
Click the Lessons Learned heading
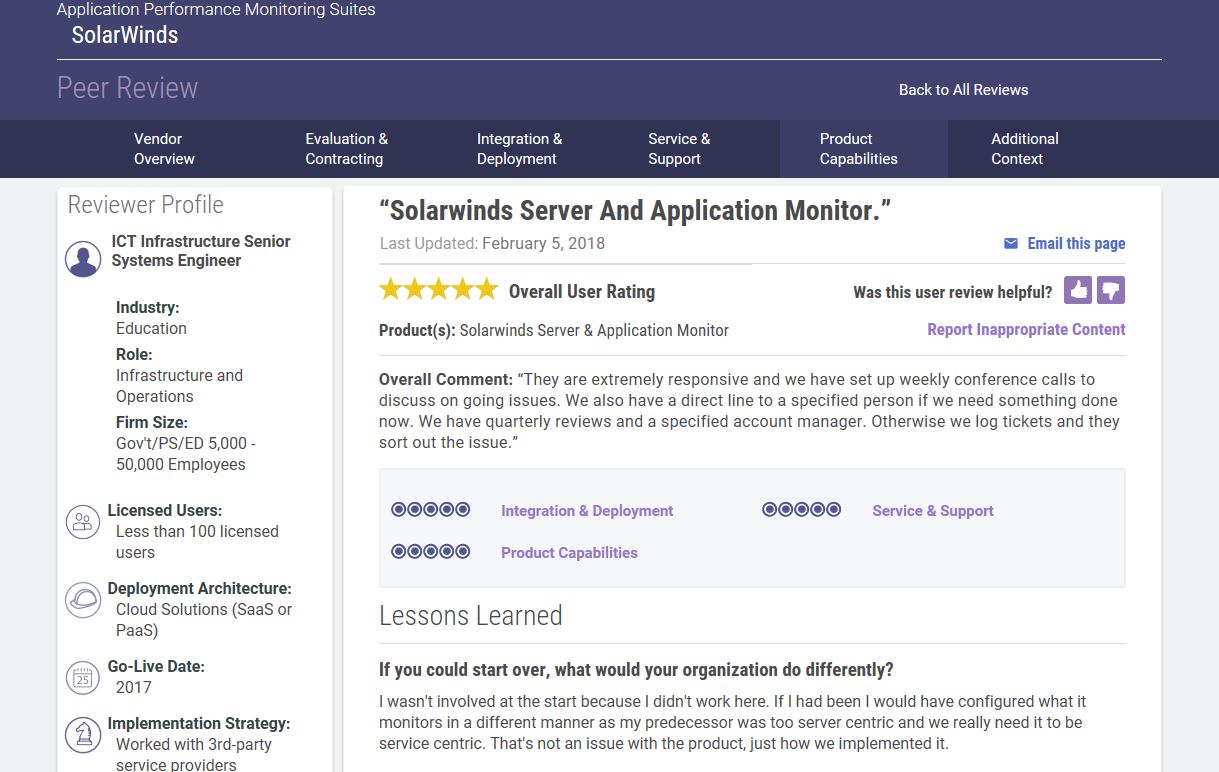coord(471,615)
